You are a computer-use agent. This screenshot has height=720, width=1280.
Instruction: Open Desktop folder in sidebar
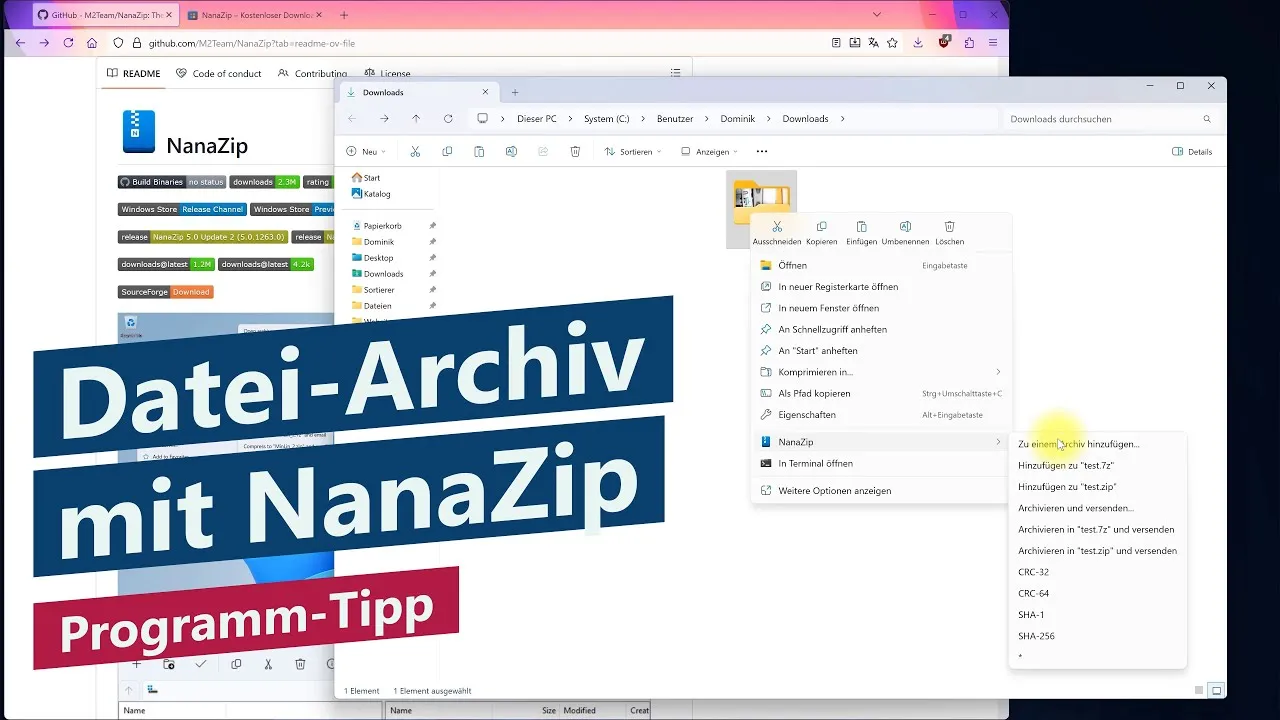coord(378,258)
